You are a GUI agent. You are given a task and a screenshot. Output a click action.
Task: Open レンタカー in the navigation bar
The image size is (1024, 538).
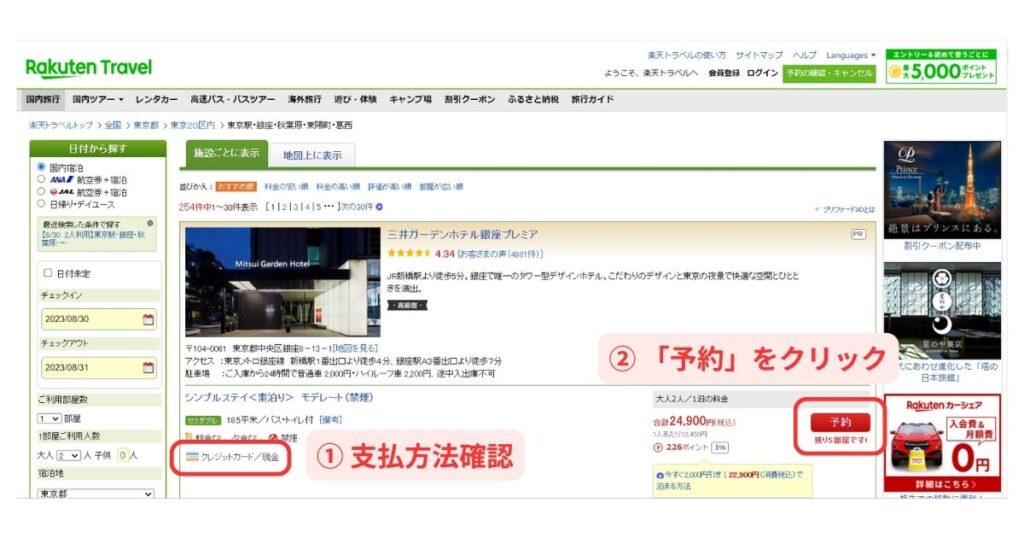(157, 99)
